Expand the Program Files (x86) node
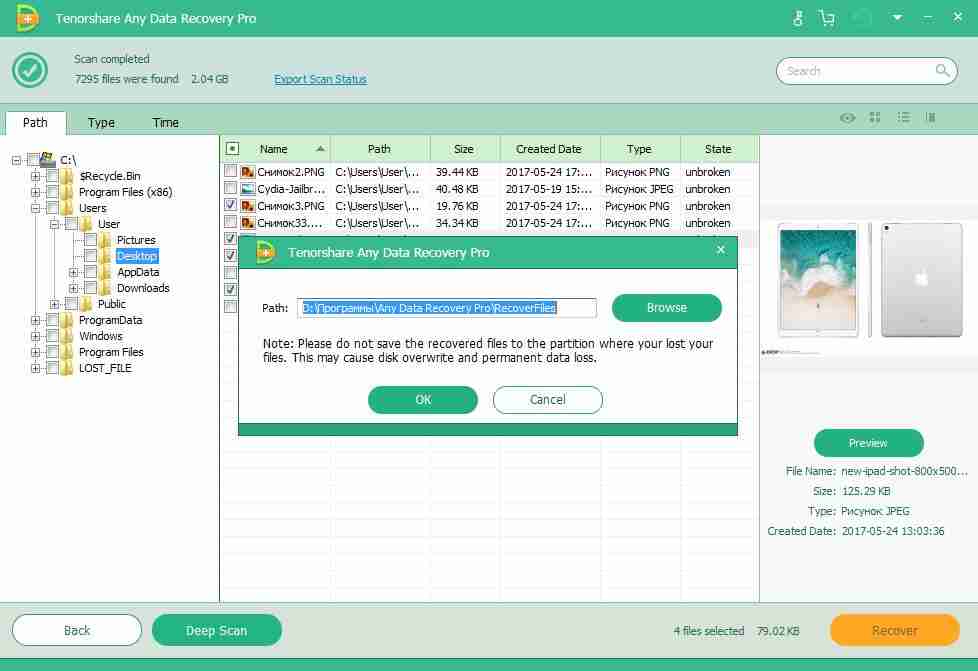The width and height of the screenshot is (978, 671). pyautogui.click(x=36, y=192)
